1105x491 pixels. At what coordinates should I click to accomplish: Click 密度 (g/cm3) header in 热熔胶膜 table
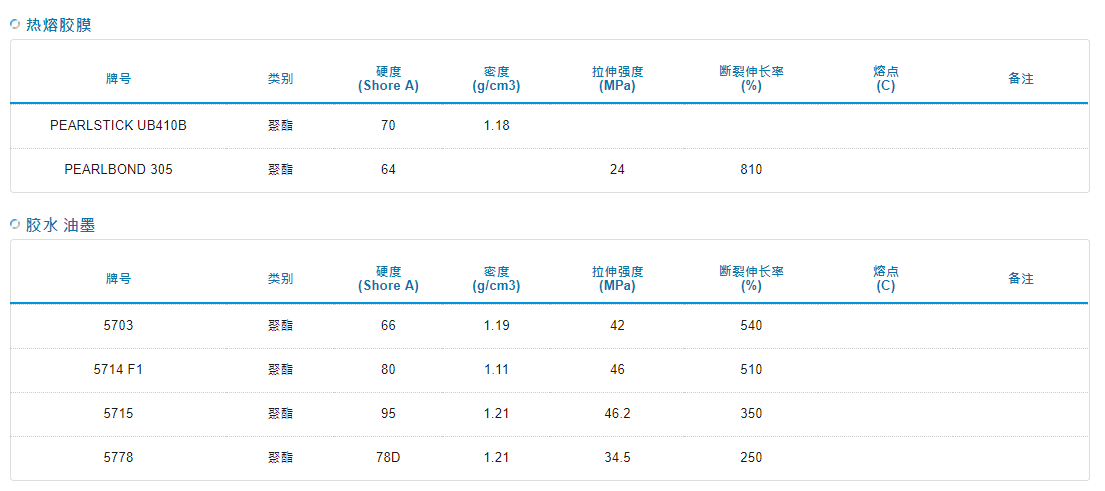click(496, 79)
